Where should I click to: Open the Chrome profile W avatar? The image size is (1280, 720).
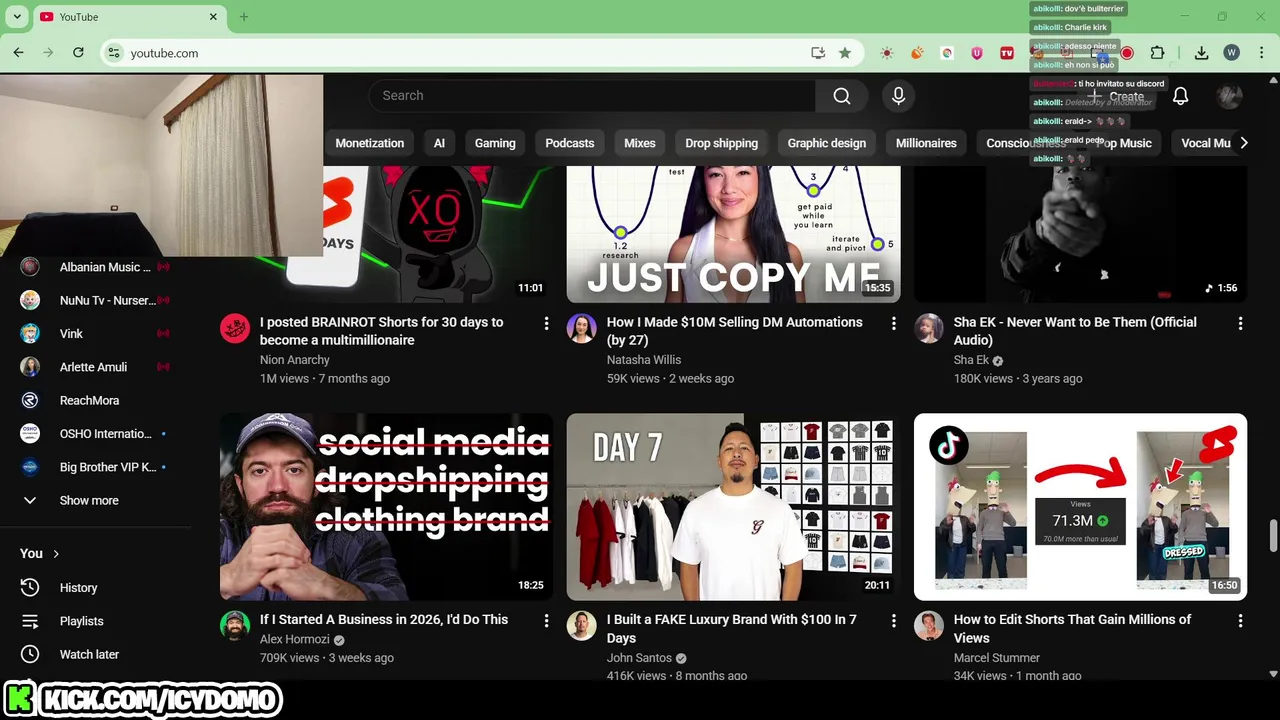tap(1231, 53)
